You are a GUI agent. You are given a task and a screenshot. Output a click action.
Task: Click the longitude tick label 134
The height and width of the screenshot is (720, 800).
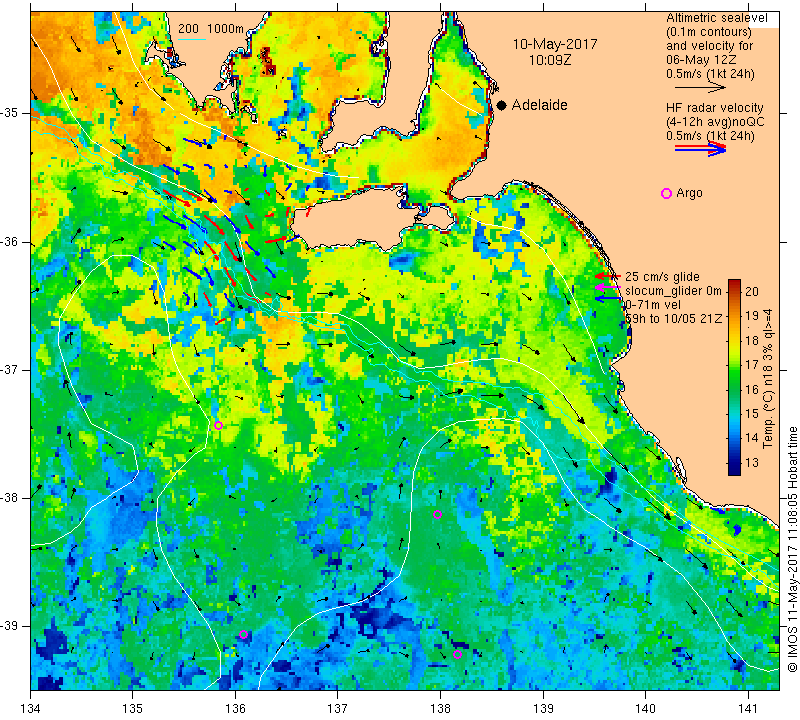pos(31,709)
